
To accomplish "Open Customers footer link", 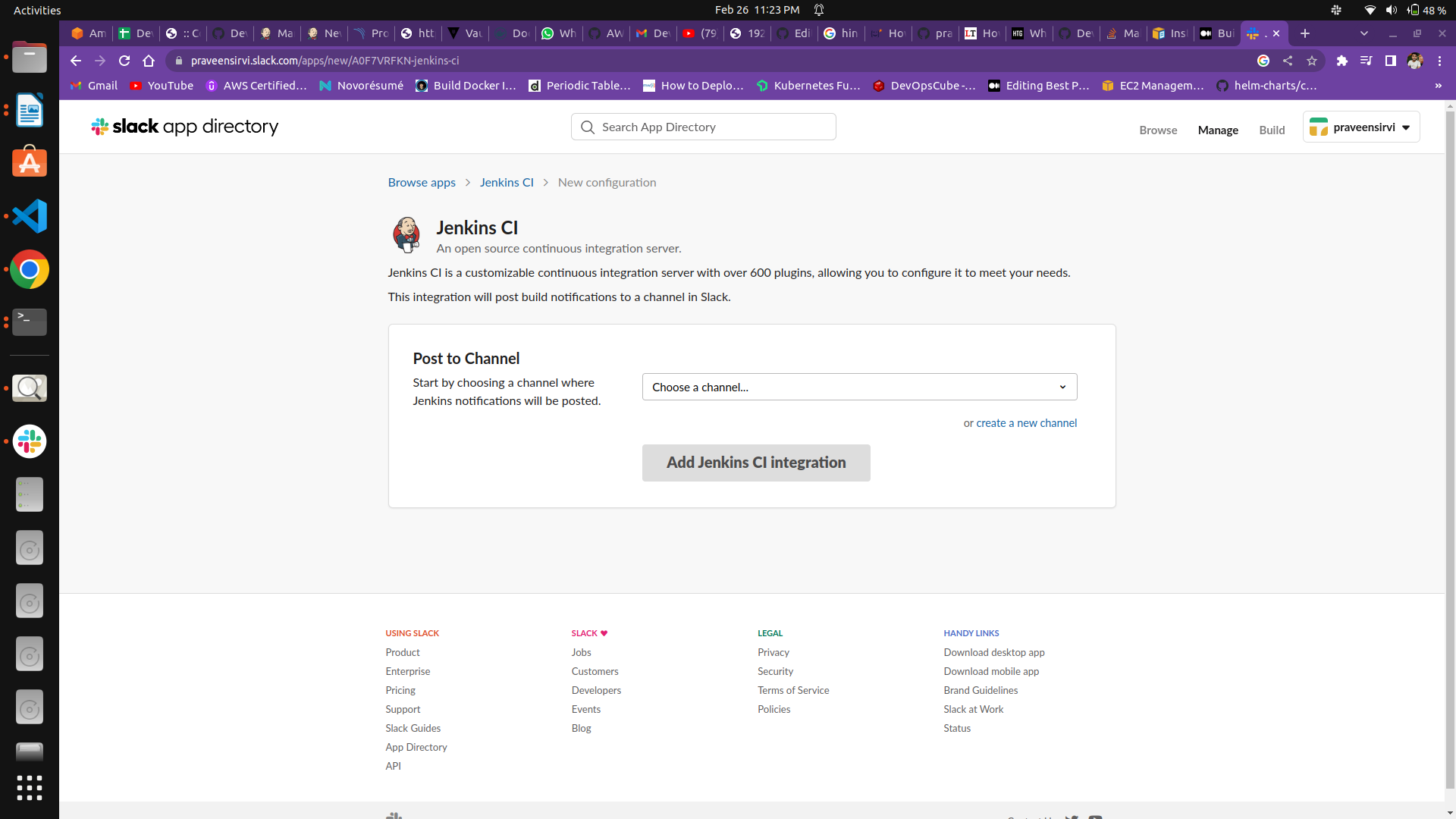I will [595, 671].
